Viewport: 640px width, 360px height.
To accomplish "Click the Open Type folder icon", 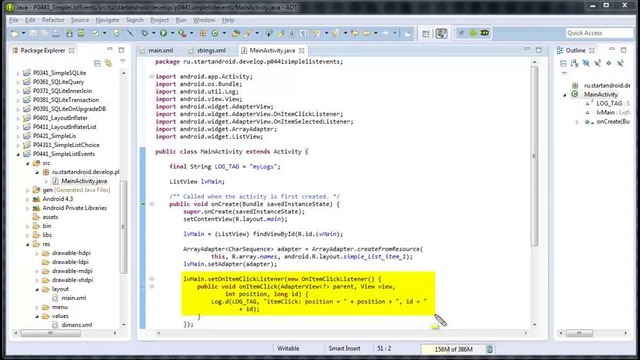I will point(236,33).
